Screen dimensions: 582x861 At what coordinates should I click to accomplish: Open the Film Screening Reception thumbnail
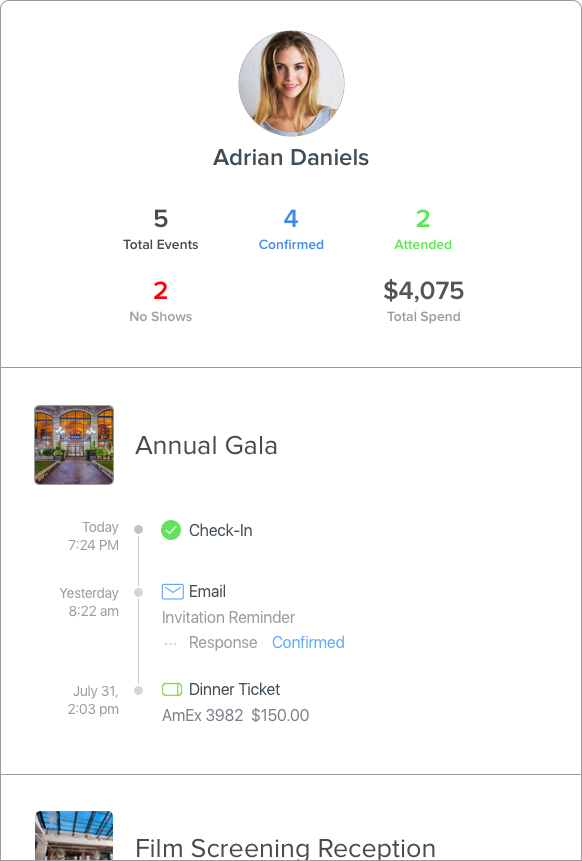tap(74, 836)
